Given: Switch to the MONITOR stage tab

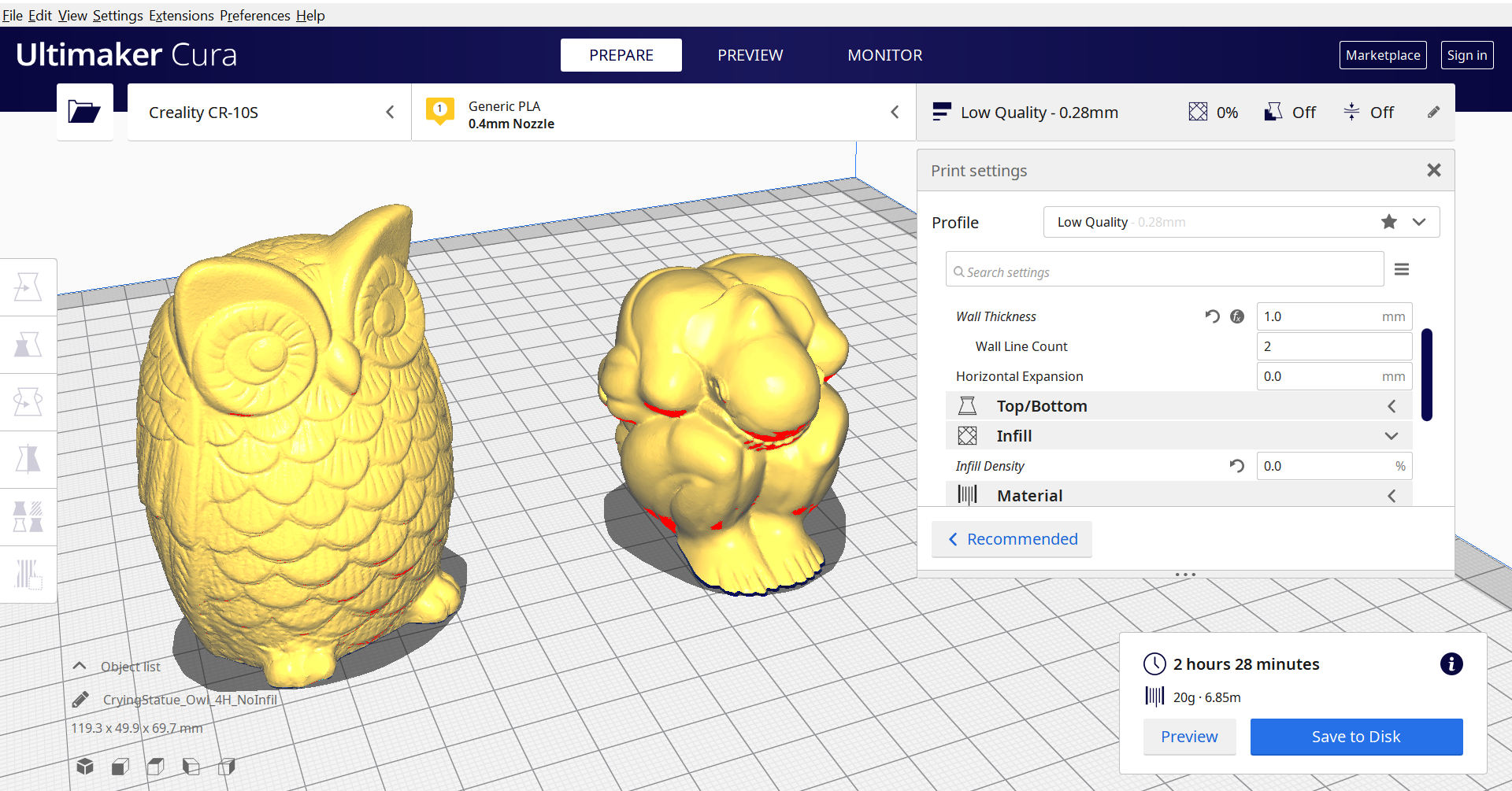Looking at the screenshot, I should coord(885,55).
